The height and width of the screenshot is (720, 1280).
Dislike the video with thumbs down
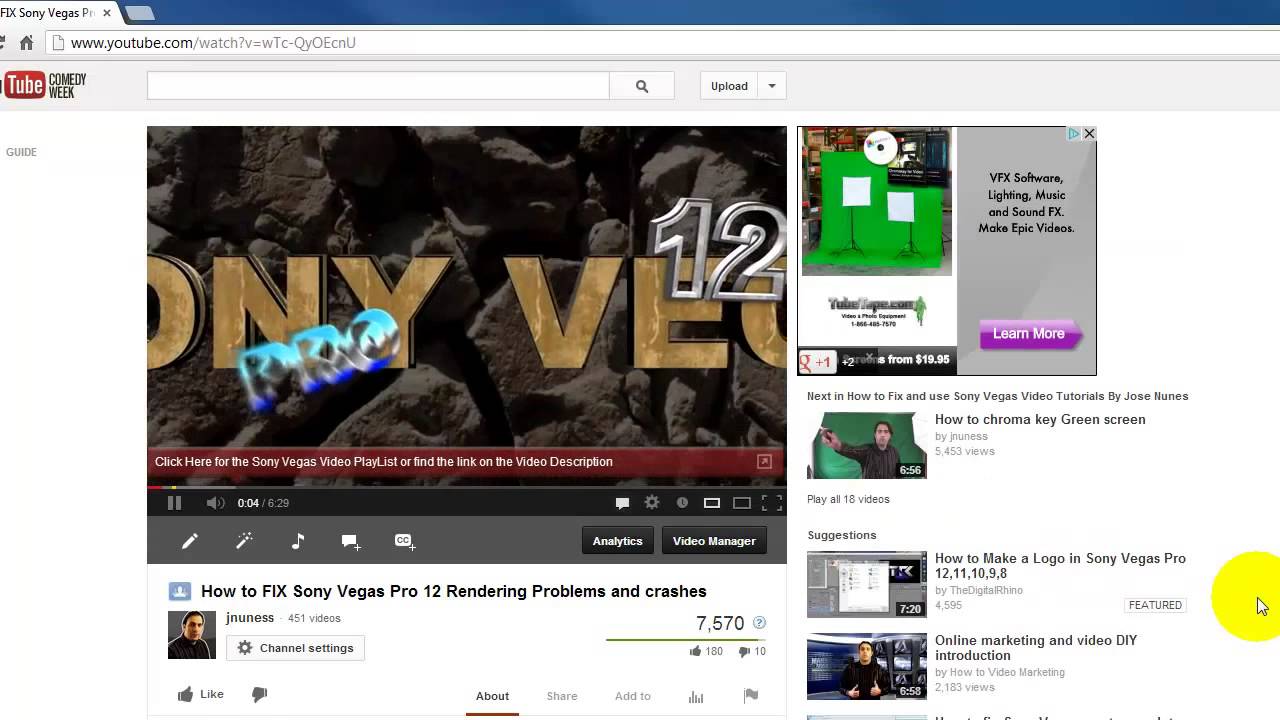pos(259,694)
